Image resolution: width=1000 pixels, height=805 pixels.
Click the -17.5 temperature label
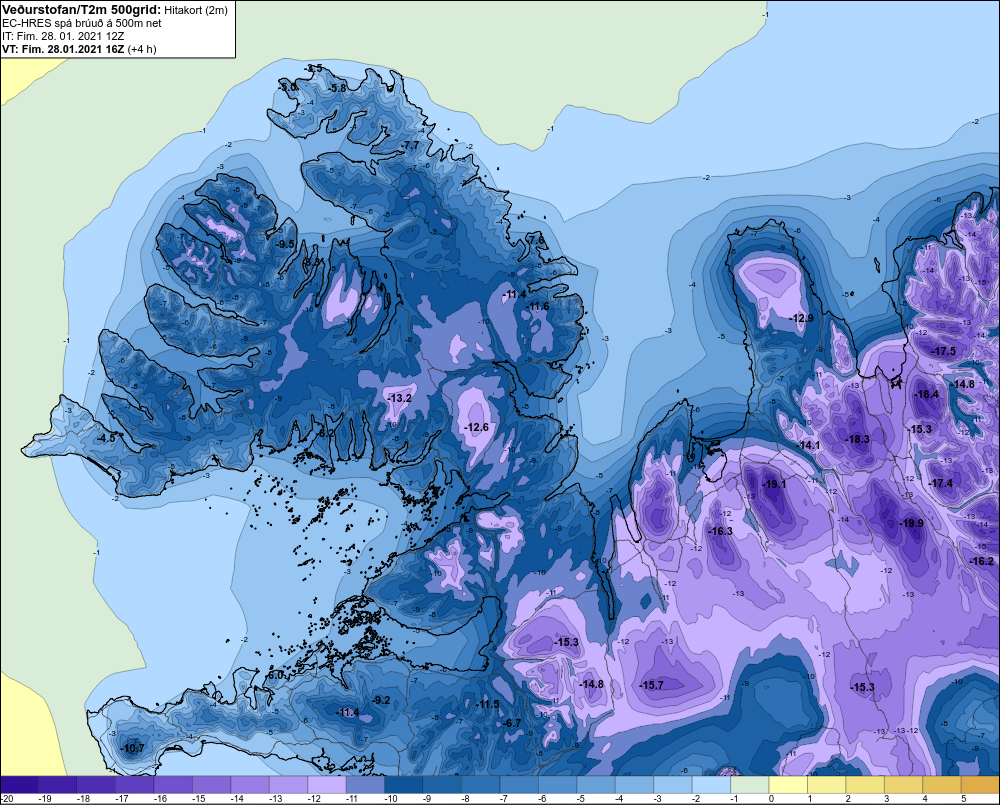(x=945, y=351)
